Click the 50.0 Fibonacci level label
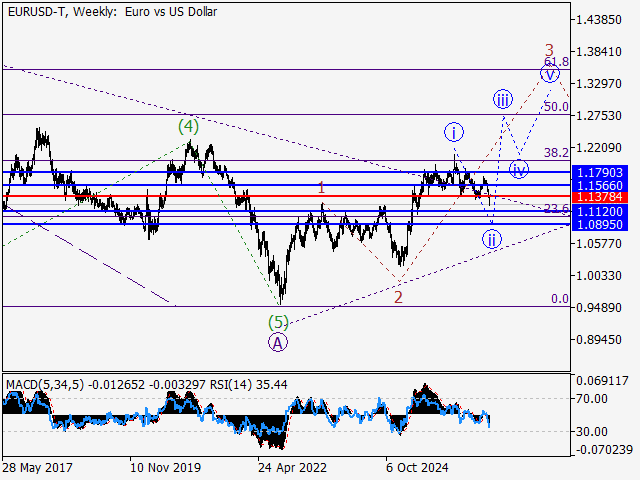 pyautogui.click(x=557, y=107)
